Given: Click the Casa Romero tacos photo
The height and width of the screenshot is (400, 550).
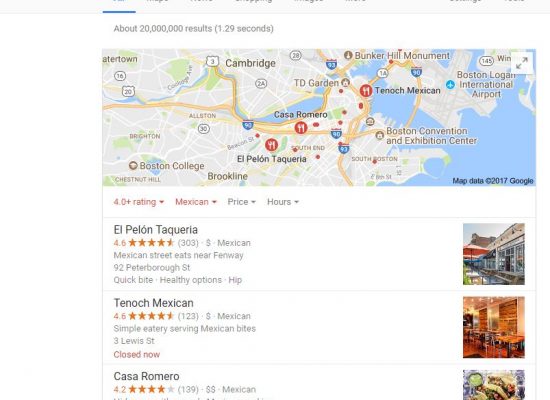Looking at the screenshot, I should tap(494, 385).
